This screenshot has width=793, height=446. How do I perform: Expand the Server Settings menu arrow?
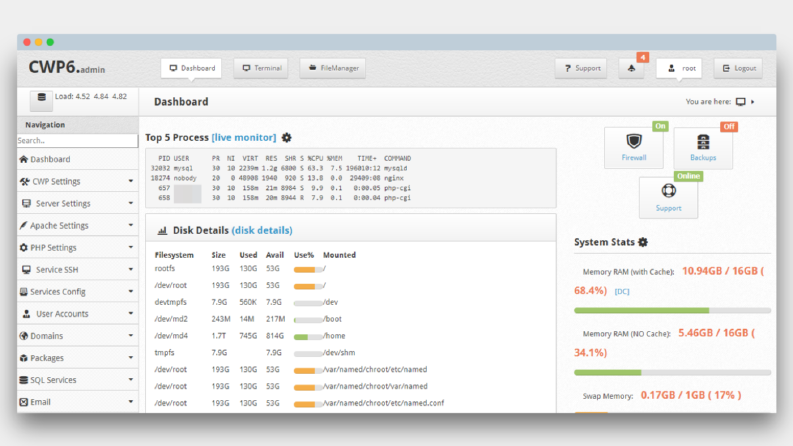pyautogui.click(x=130, y=203)
